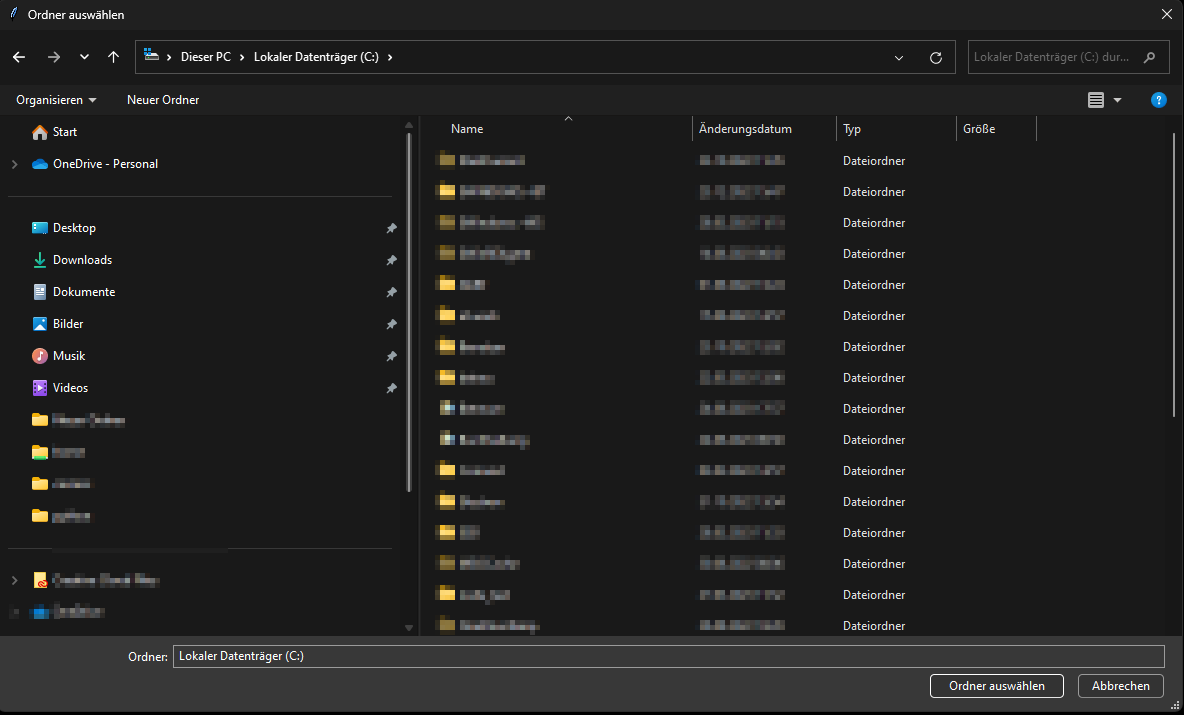1184x715 pixels.
Task: Open the Organisieren menu
Action: tap(56, 100)
